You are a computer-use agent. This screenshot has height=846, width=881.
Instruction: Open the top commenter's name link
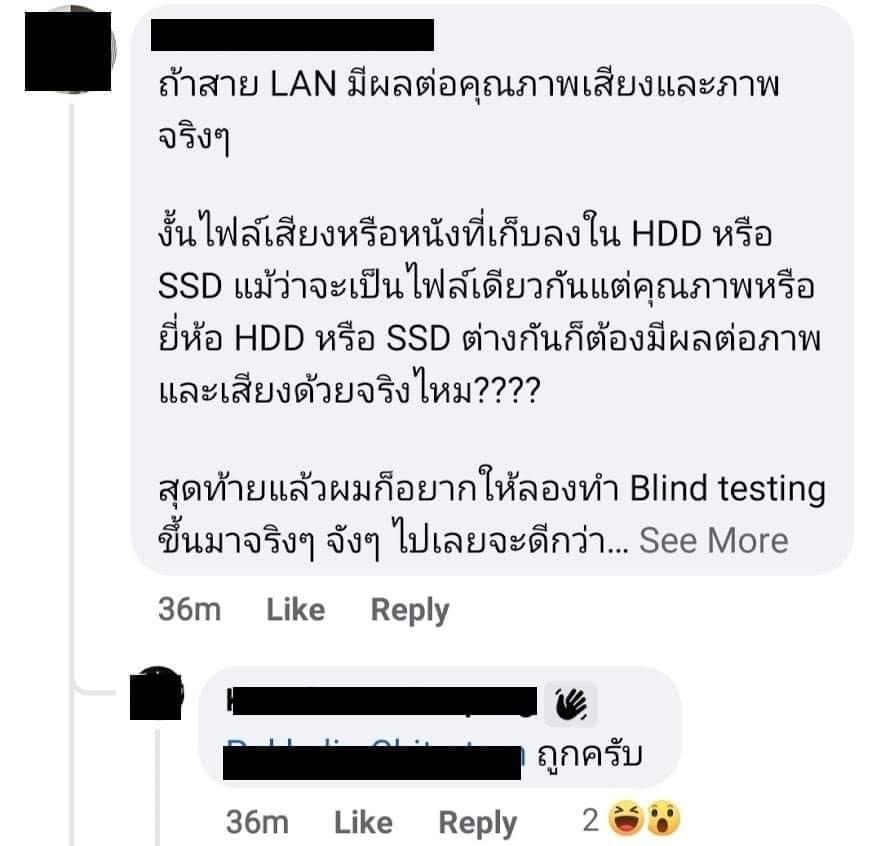coord(292,35)
